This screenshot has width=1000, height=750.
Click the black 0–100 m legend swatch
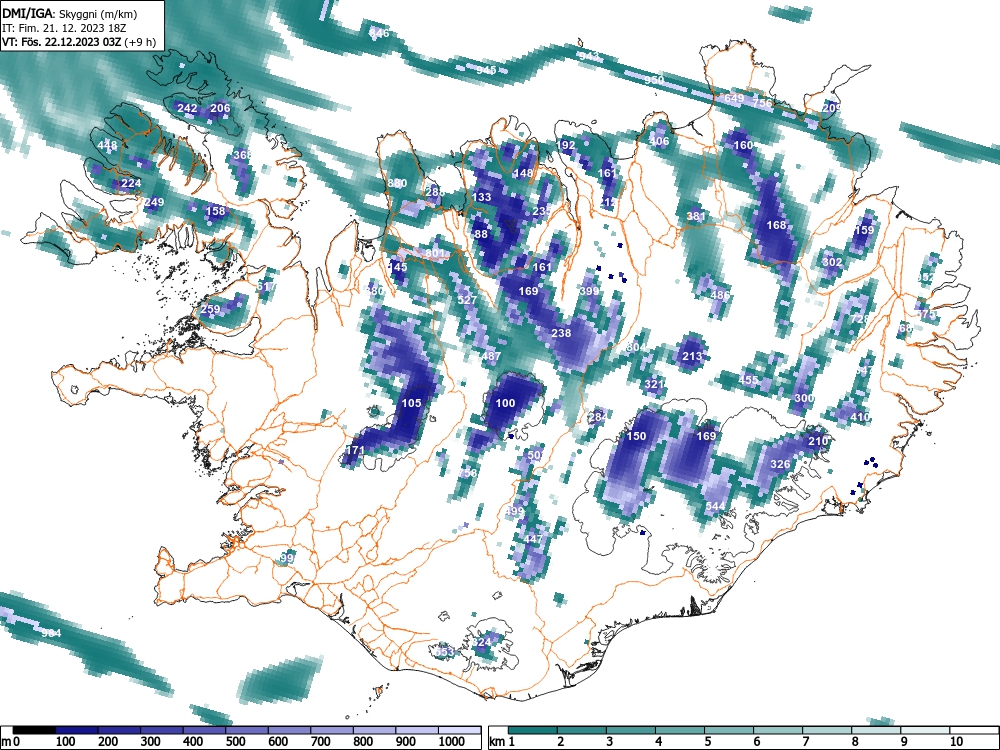[34, 730]
